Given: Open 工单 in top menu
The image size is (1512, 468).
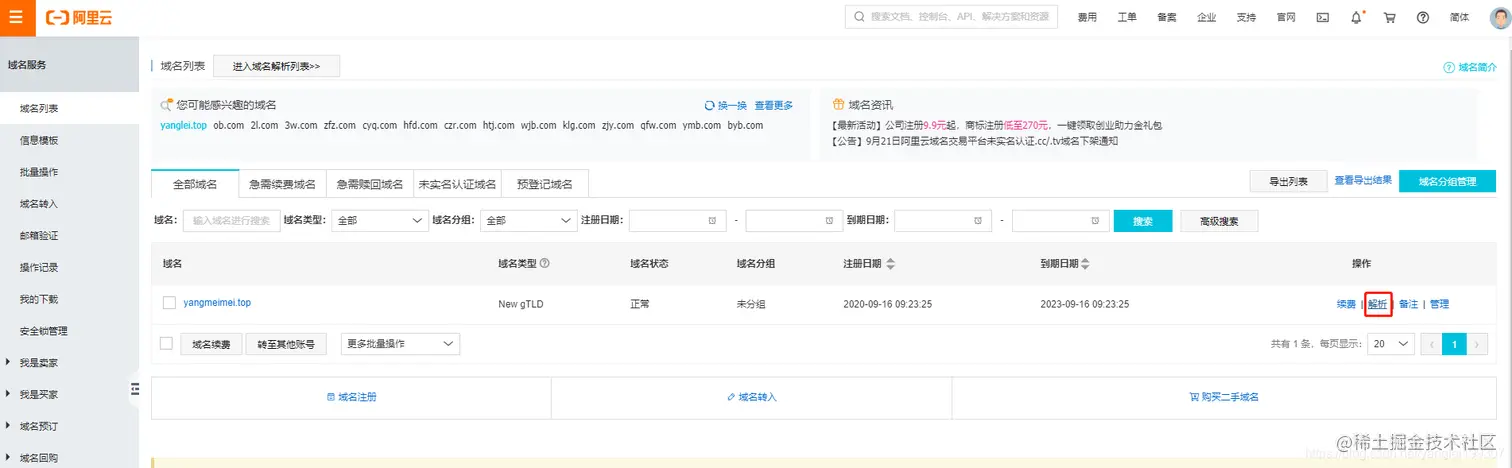Looking at the screenshot, I should pyautogui.click(x=1127, y=18).
